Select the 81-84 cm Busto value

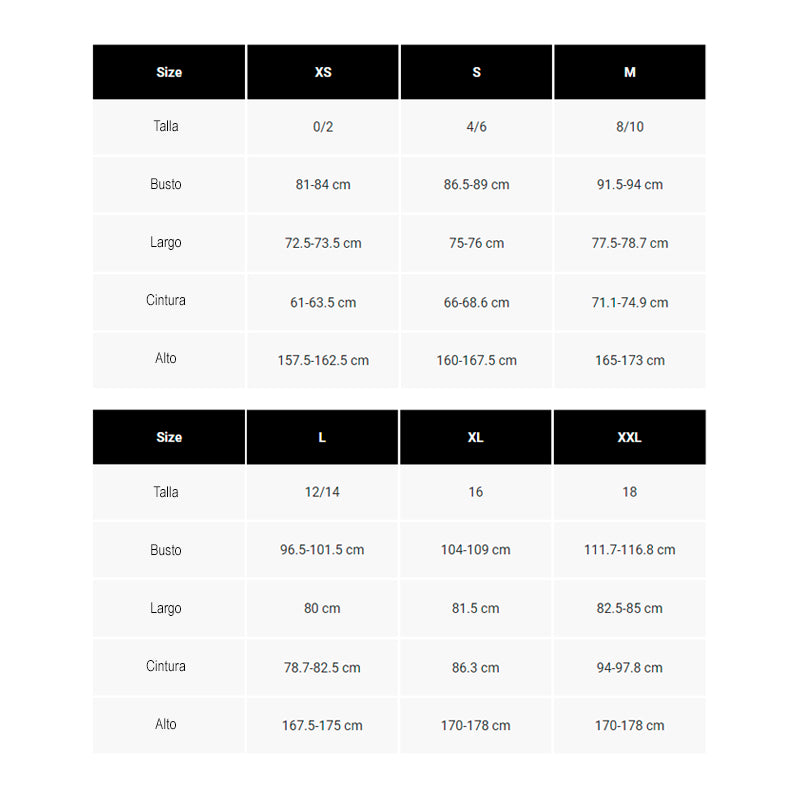[x=322, y=185]
